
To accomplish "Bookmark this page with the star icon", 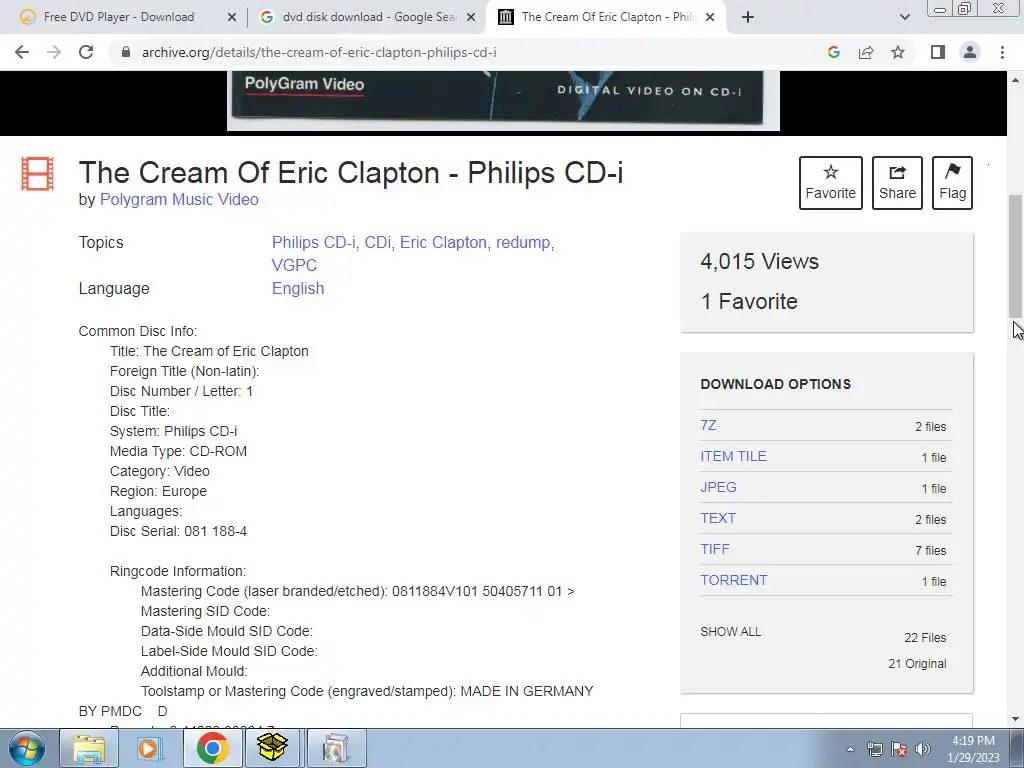I will pos(898,52).
